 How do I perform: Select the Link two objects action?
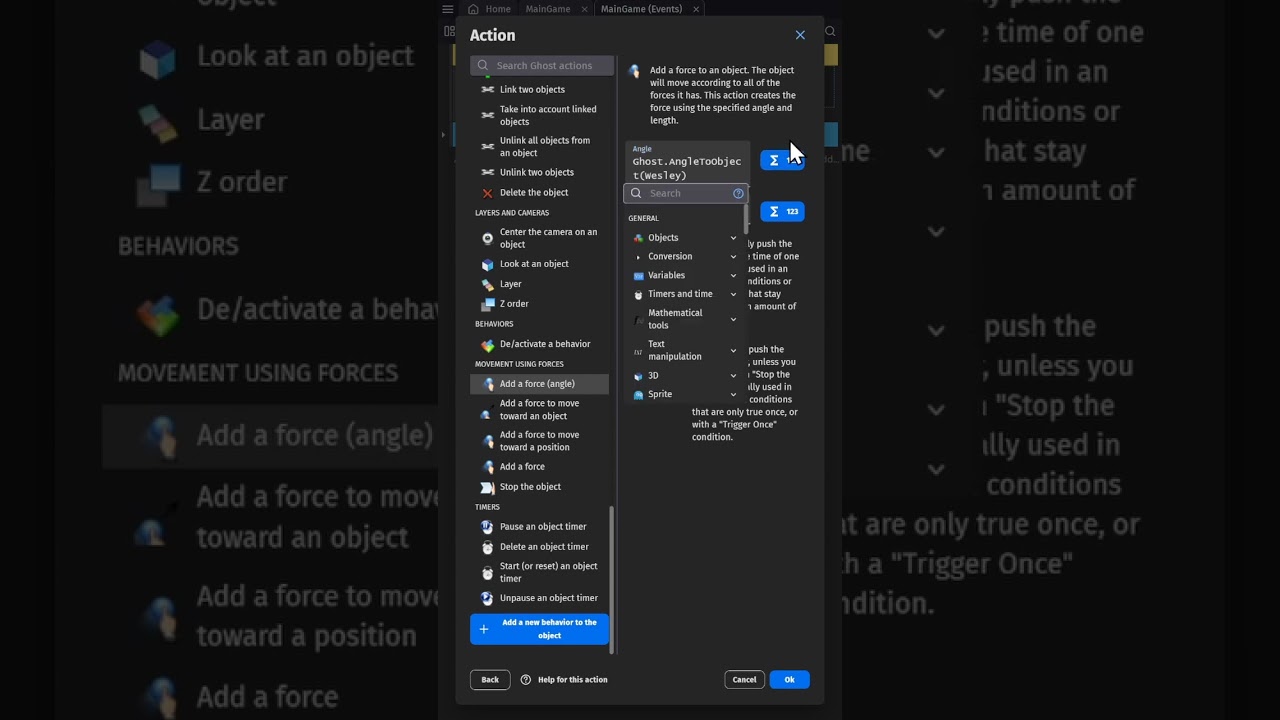click(x=539, y=89)
